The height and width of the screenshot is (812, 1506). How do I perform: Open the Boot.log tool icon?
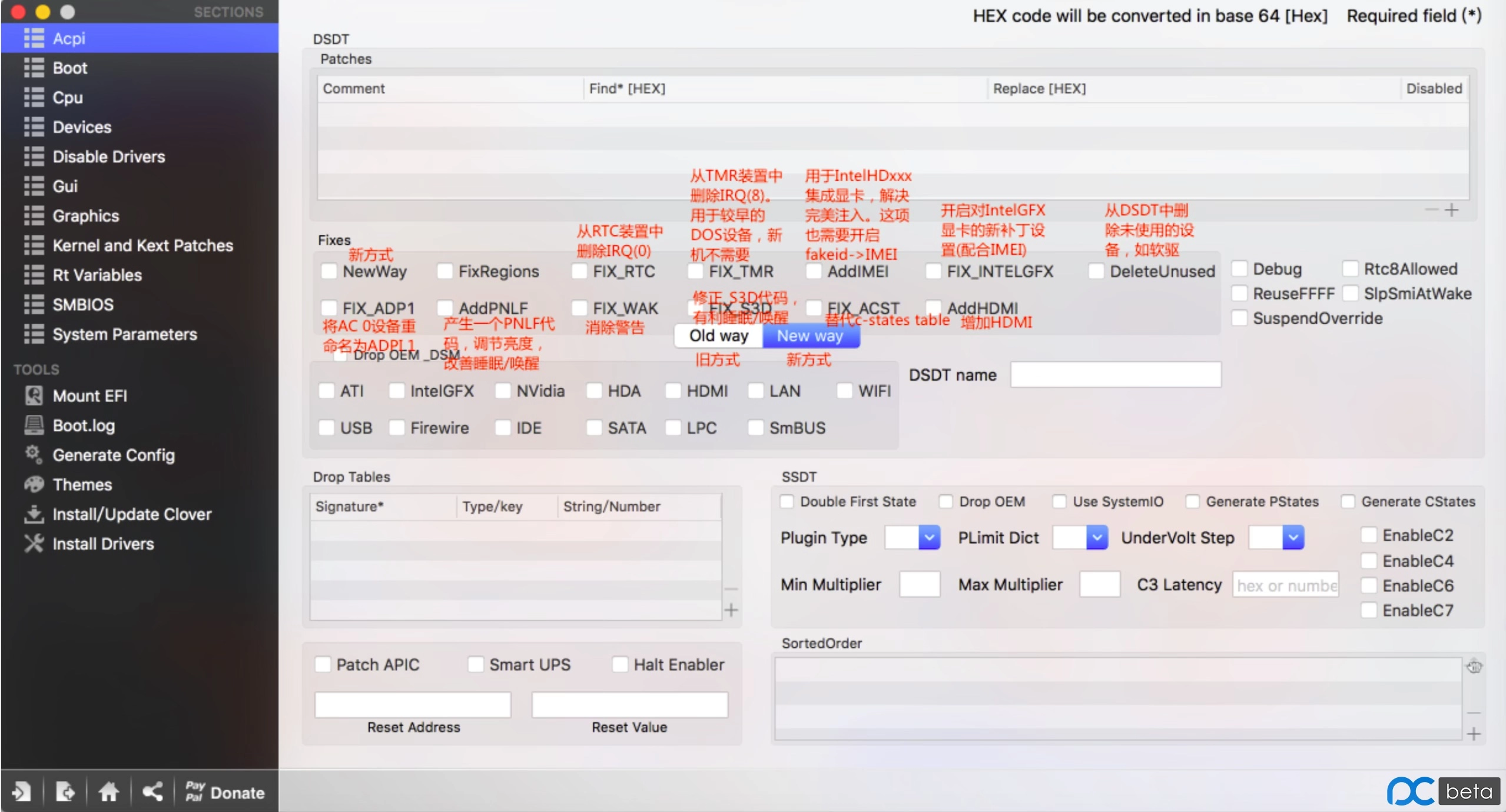point(34,425)
